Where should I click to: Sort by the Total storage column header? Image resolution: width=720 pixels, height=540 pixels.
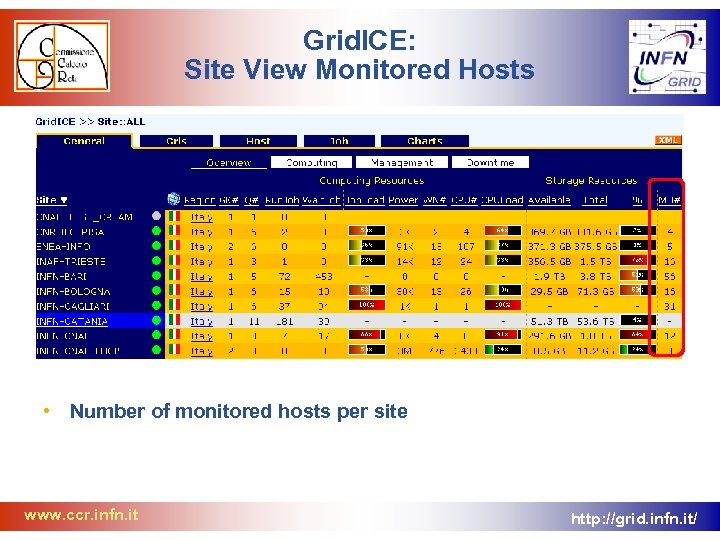[x=595, y=200]
